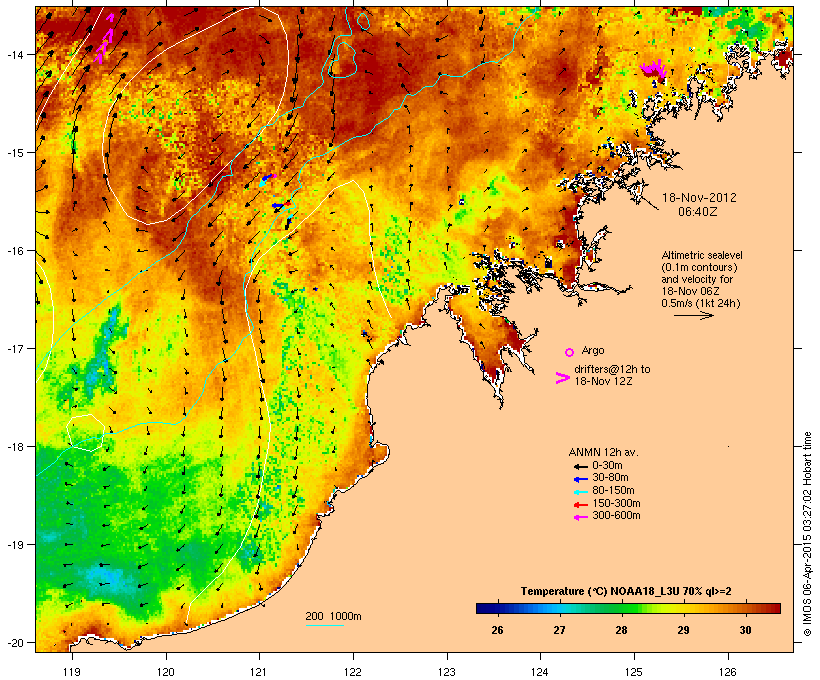The image size is (820, 680).
Task: Click the longitude axis label 122
Action: click(353, 672)
